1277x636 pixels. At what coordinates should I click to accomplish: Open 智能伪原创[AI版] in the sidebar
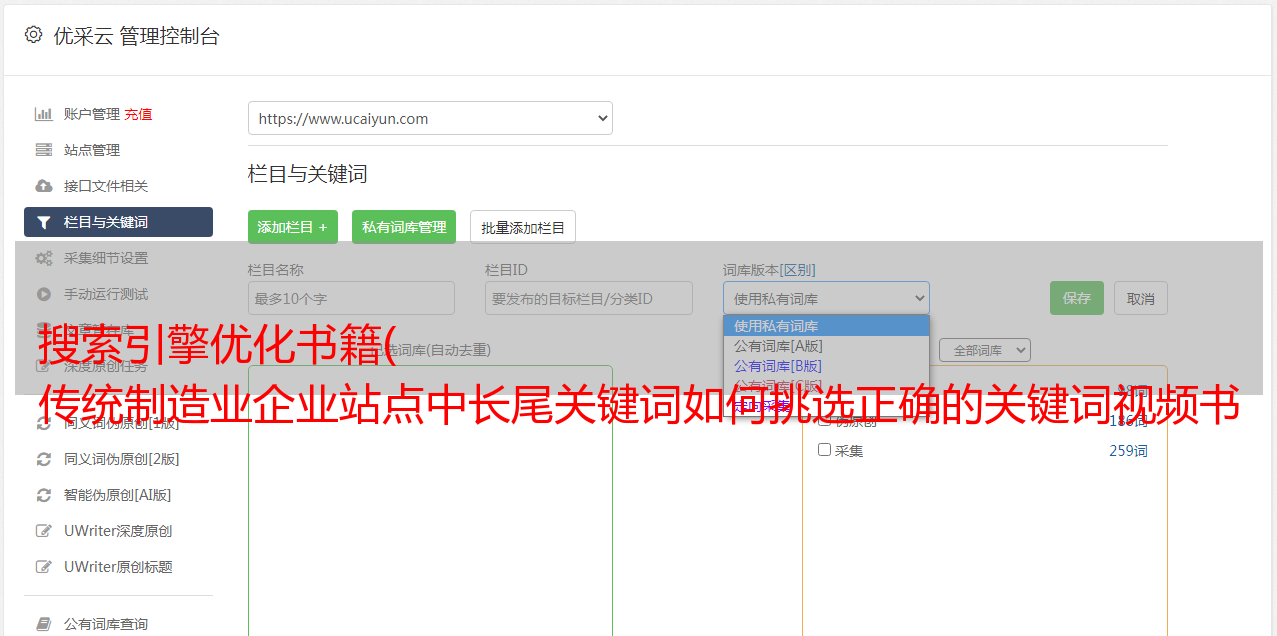(118, 495)
